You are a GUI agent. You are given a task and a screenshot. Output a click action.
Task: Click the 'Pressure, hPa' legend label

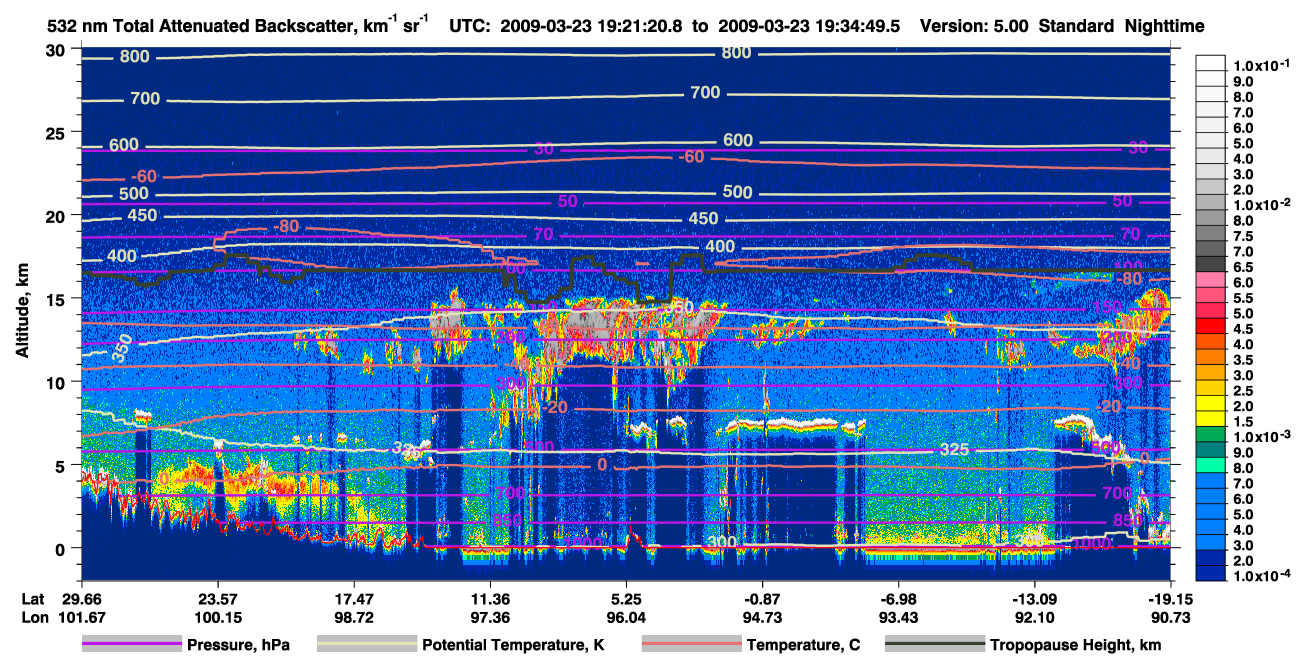point(236,645)
